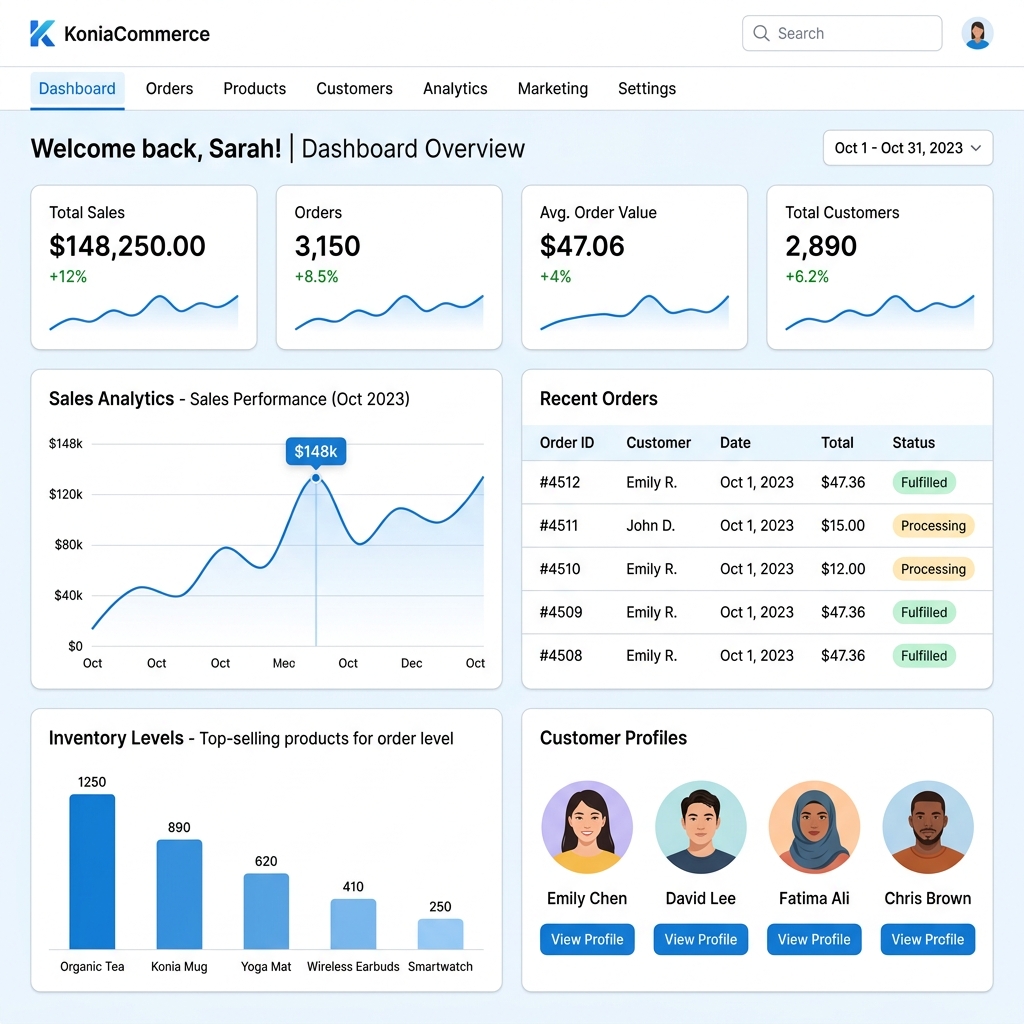Click the date range chevron arrow
The height and width of the screenshot is (1024, 1024).
[976, 148]
